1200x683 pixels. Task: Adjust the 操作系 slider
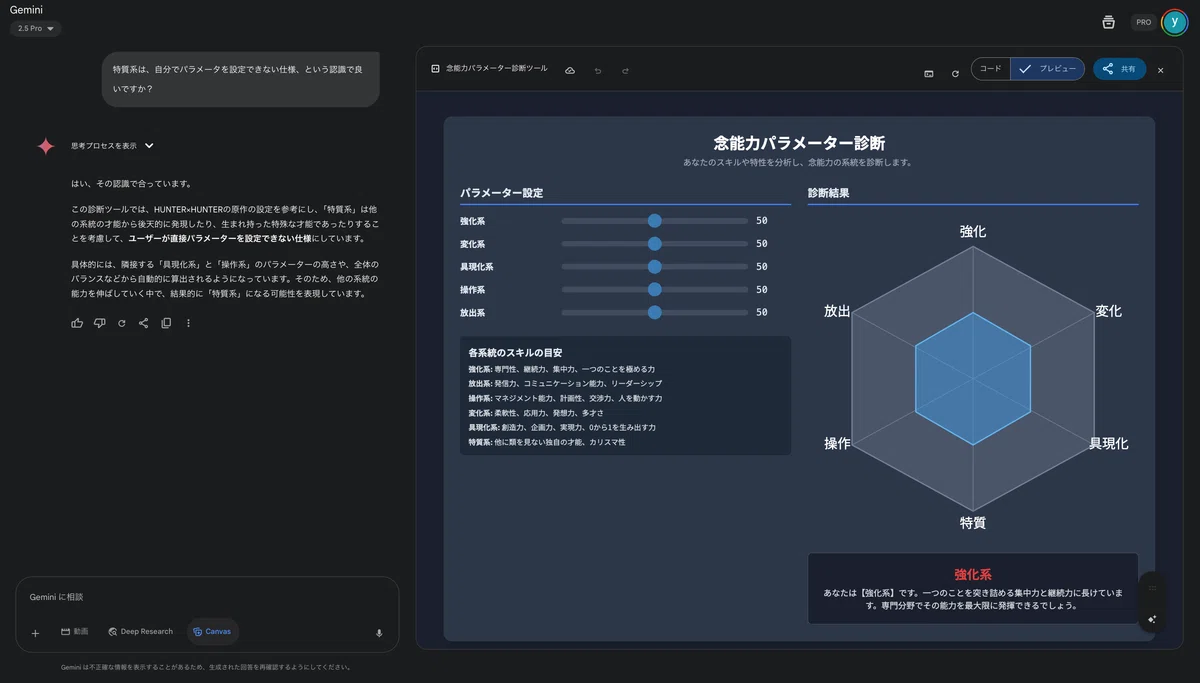pos(655,290)
